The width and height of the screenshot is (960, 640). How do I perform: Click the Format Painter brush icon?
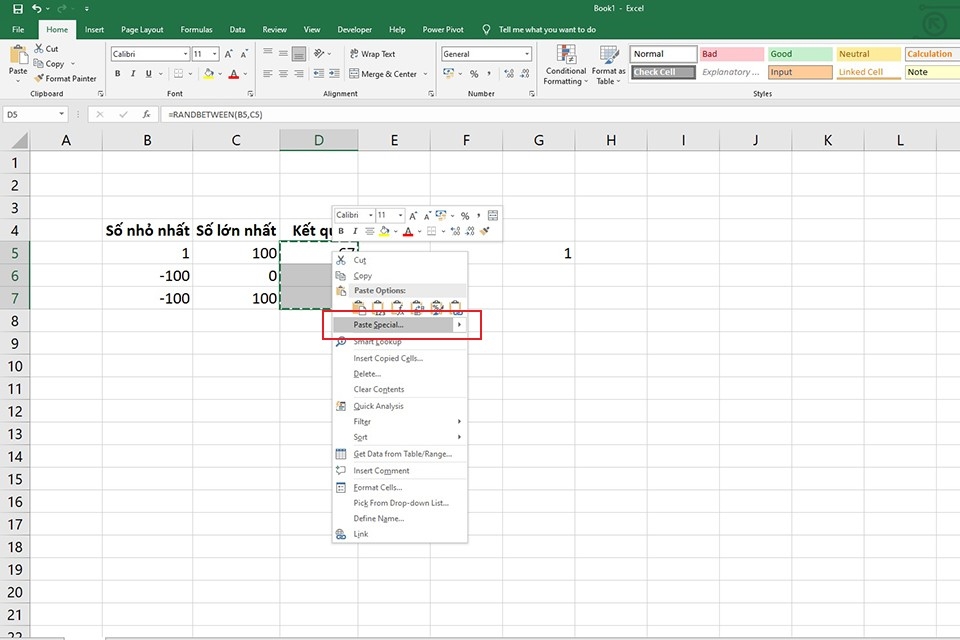click(x=39, y=78)
